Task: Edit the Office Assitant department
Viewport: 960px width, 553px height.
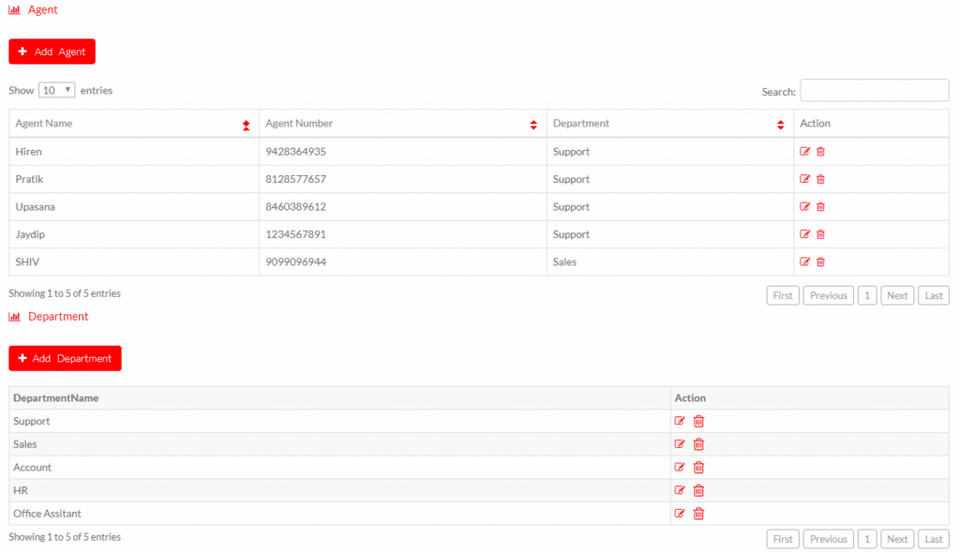Action: pyautogui.click(x=680, y=513)
